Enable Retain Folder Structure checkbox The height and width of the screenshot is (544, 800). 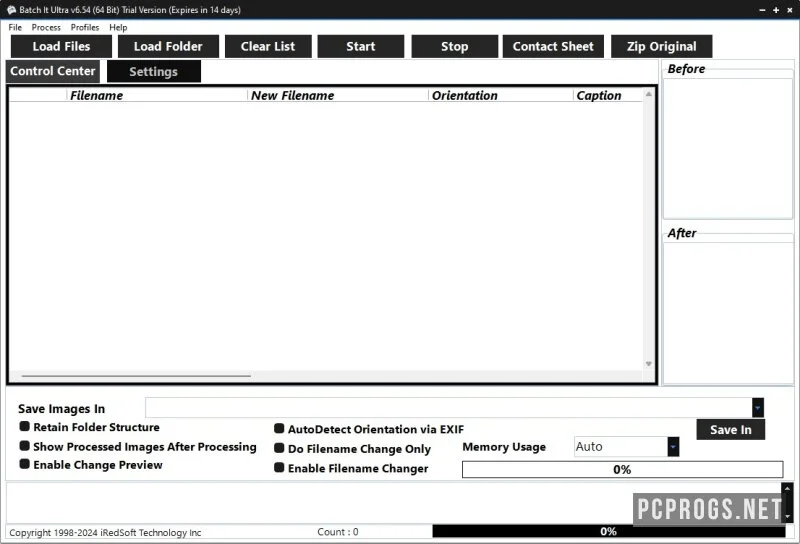(24, 426)
